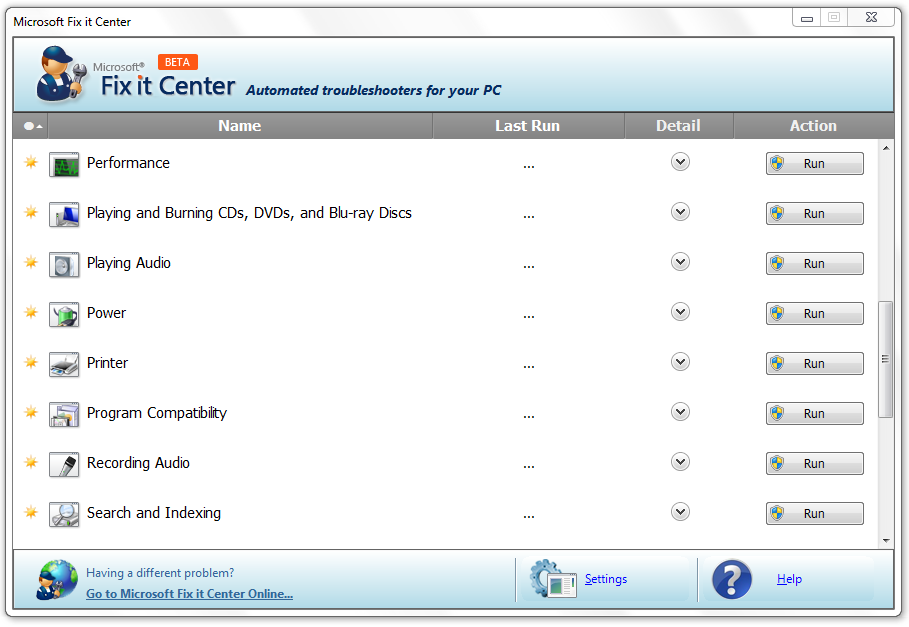Click the Playing Audio speaker icon
This screenshot has width=909, height=627.
[x=64, y=264]
